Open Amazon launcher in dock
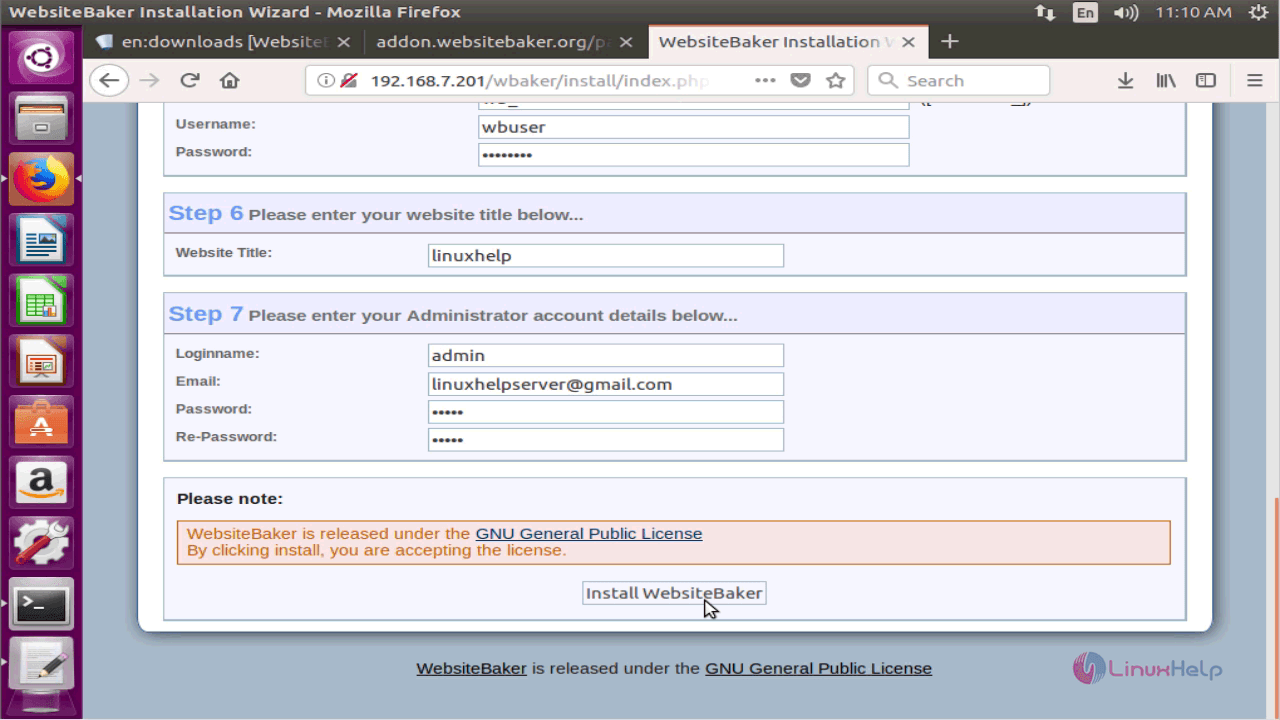The width and height of the screenshot is (1280, 720). tap(41, 484)
